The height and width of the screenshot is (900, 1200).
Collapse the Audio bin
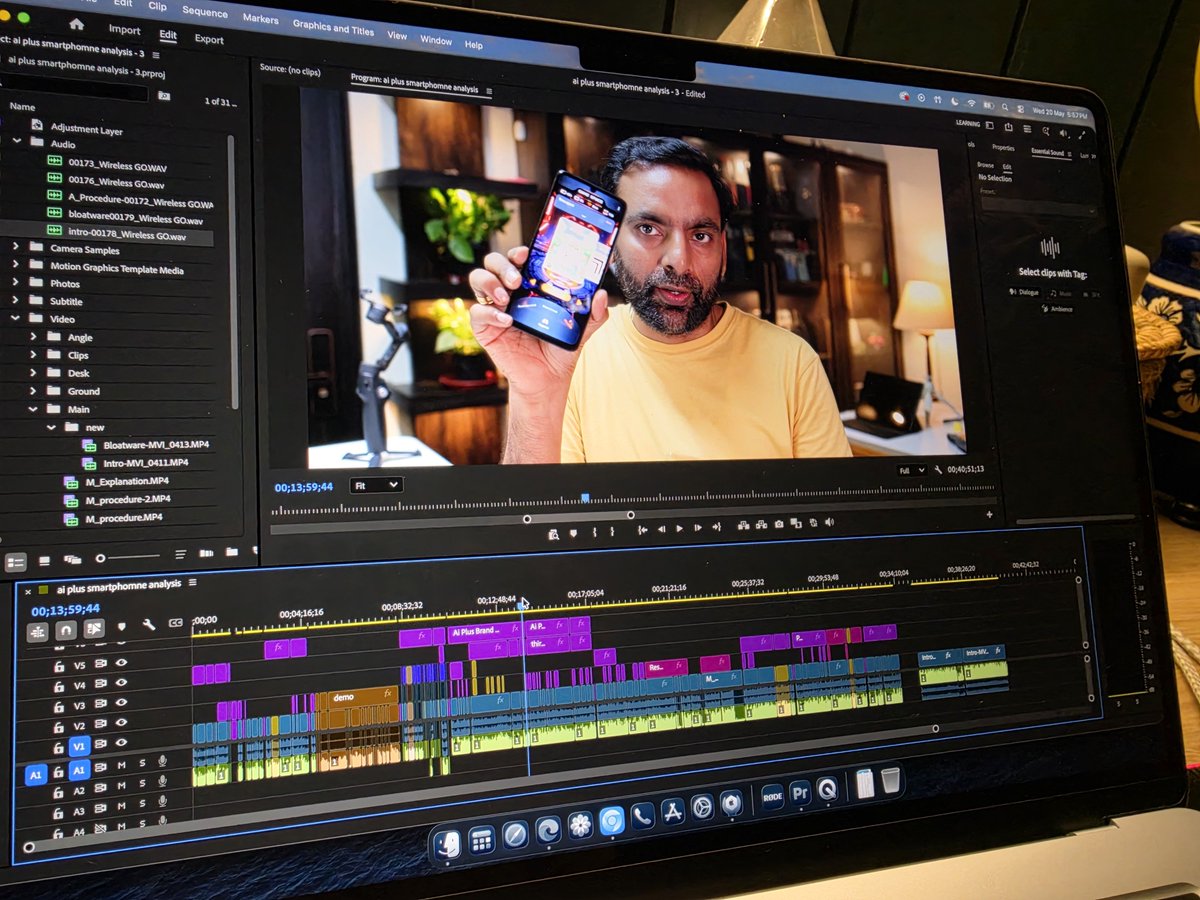[x=16, y=141]
